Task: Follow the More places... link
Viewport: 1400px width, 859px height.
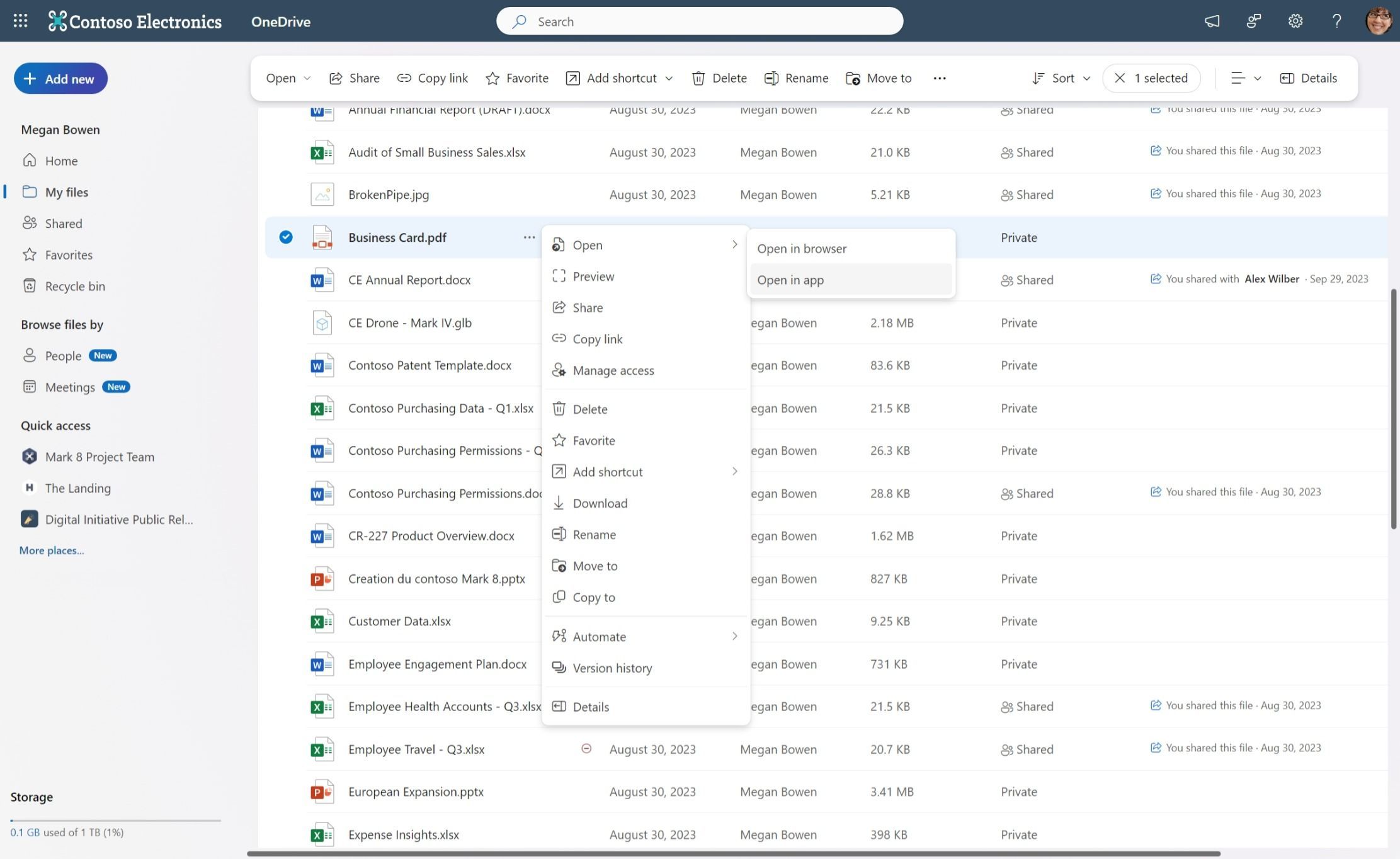Action: click(52, 550)
